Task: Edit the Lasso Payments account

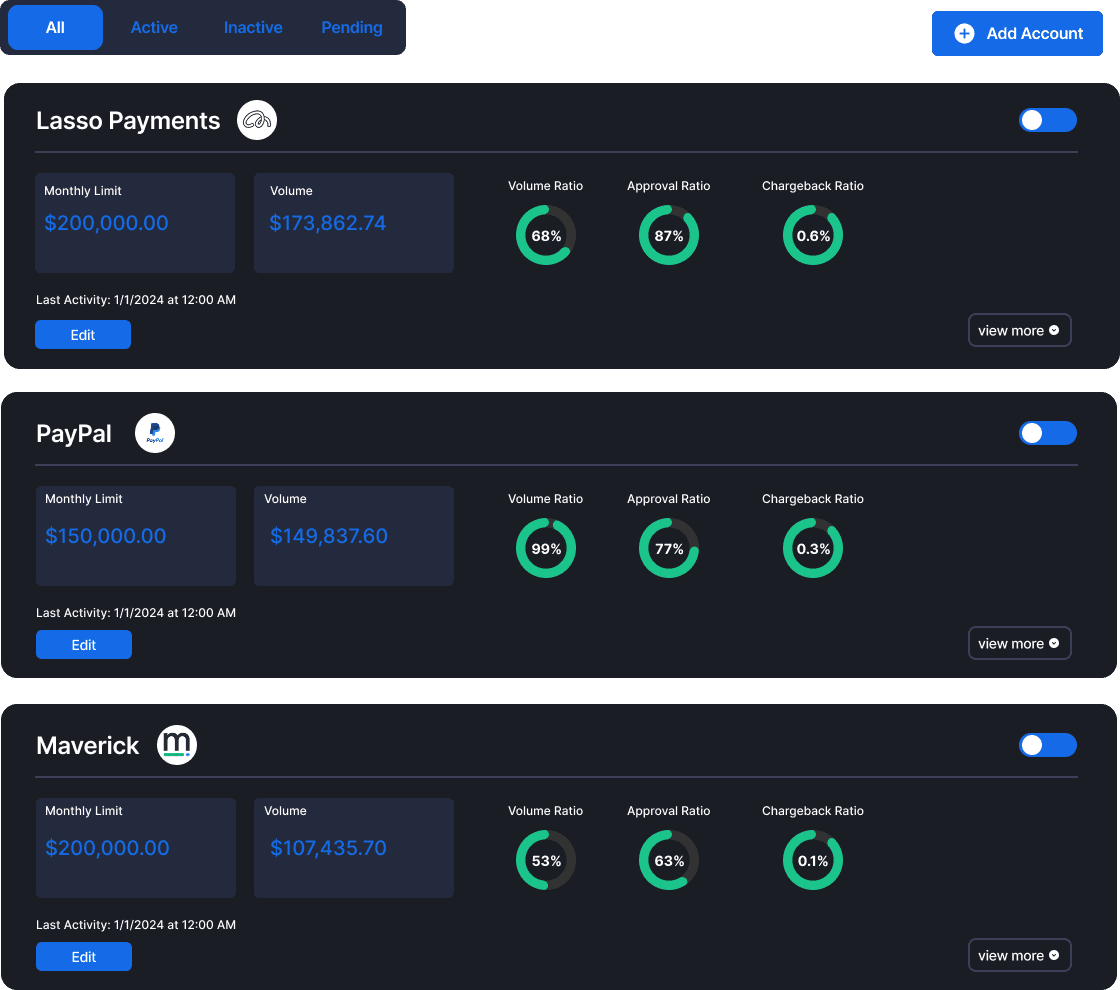Action: coord(83,334)
